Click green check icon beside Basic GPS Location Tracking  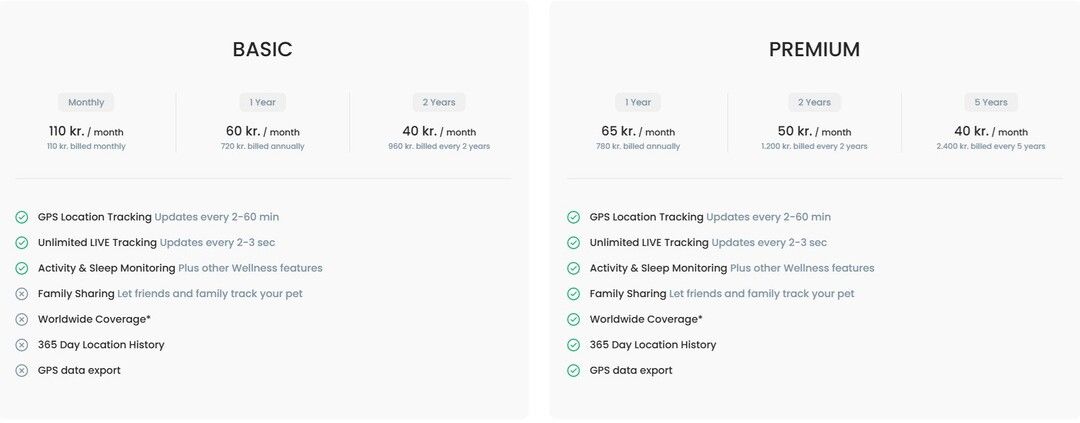22,217
